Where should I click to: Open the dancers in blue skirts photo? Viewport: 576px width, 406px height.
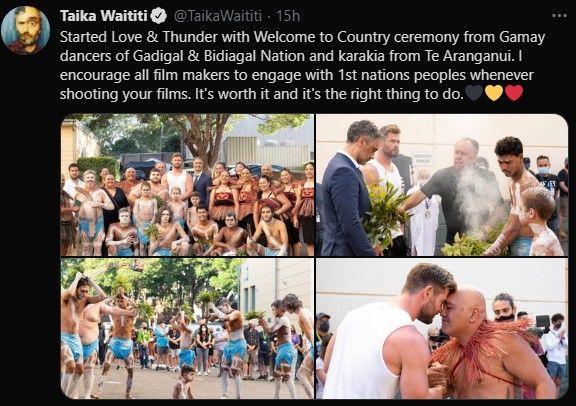pos(187,328)
